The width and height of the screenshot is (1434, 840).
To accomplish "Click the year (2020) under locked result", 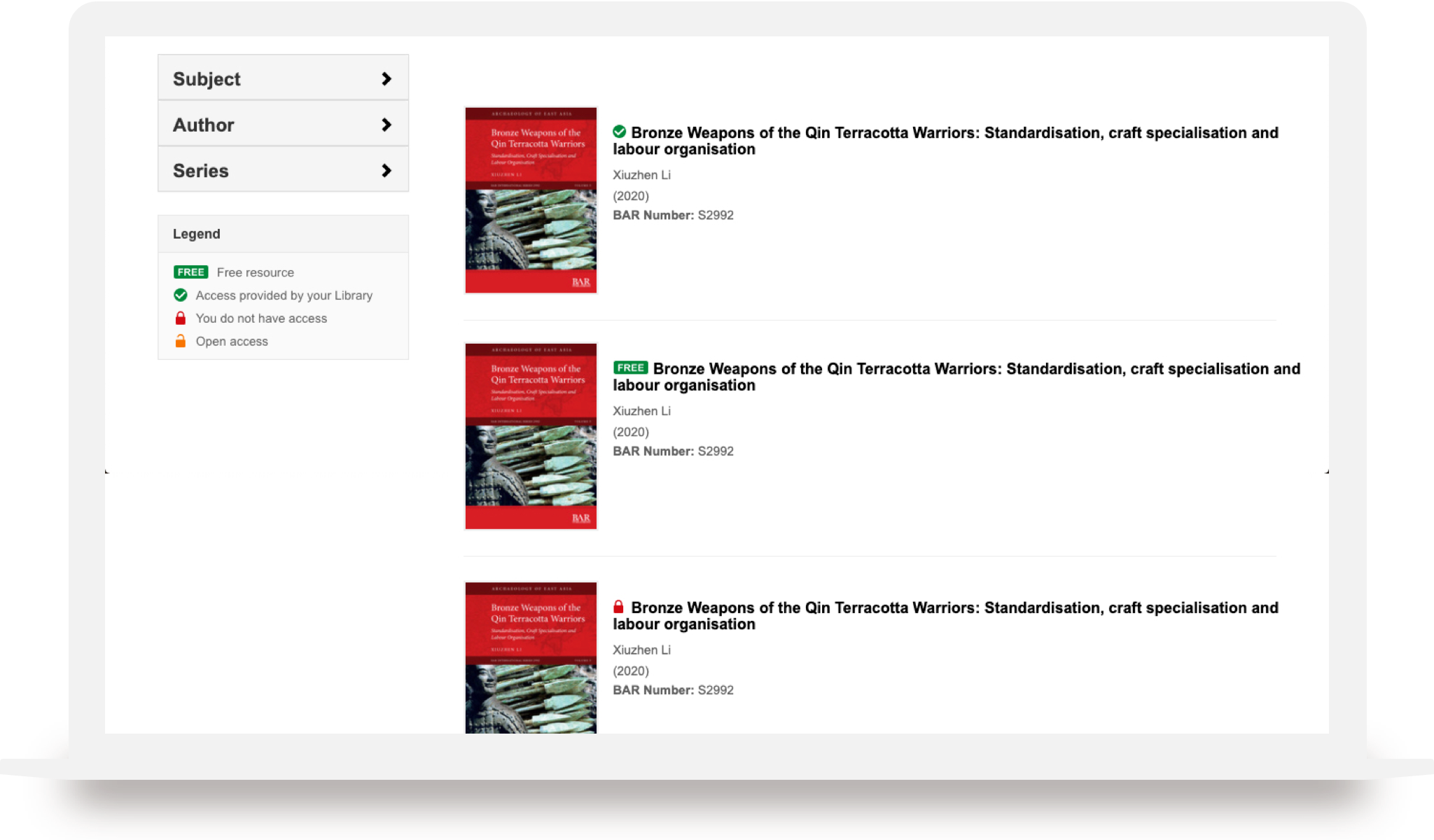I will (x=631, y=671).
